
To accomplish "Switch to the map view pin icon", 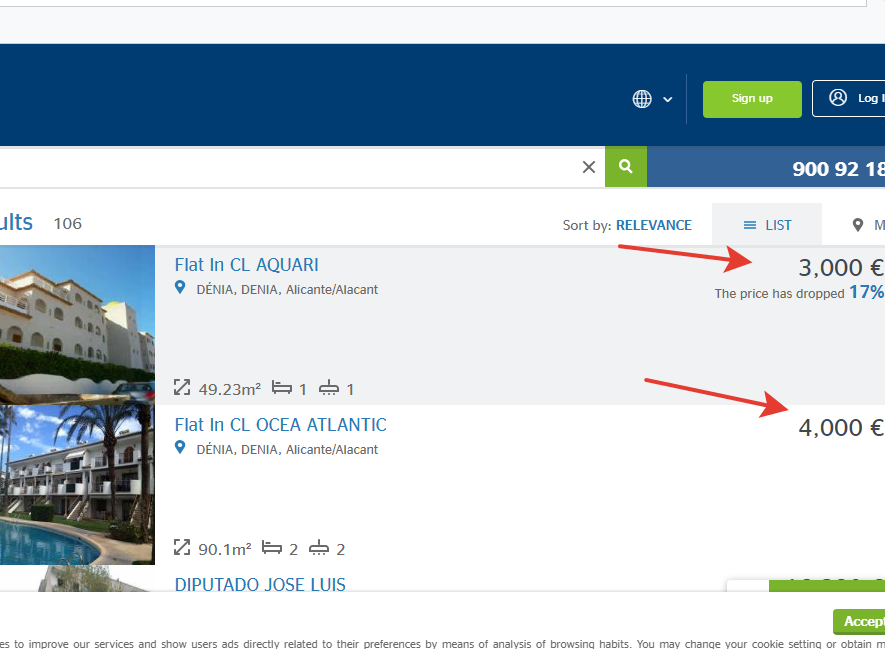I will point(857,225).
